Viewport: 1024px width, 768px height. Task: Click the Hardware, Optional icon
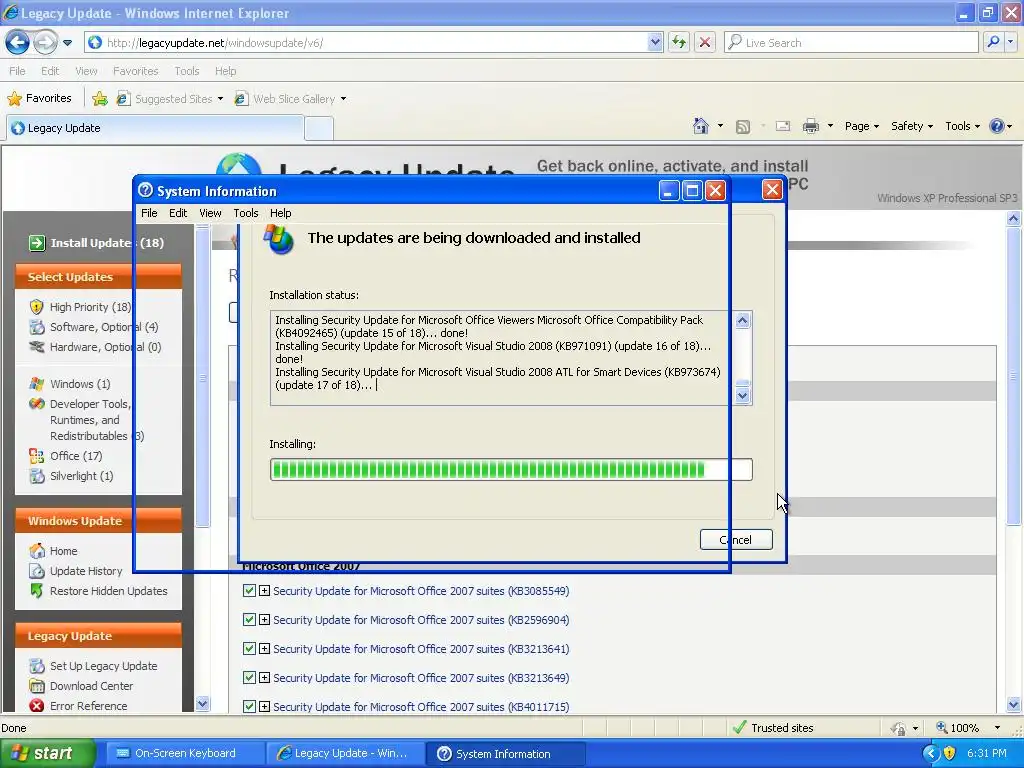coord(37,347)
